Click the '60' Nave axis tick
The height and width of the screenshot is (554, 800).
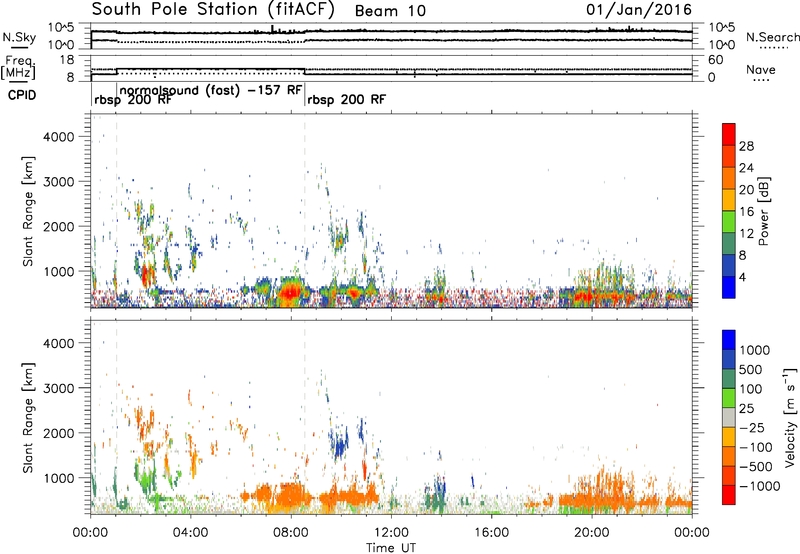pyautogui.click(x=715, y=60)
